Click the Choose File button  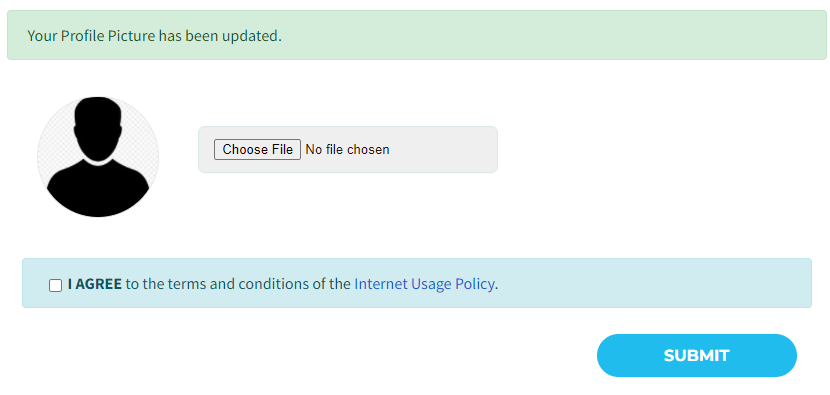pyautogui.click(x=257, y=149)
